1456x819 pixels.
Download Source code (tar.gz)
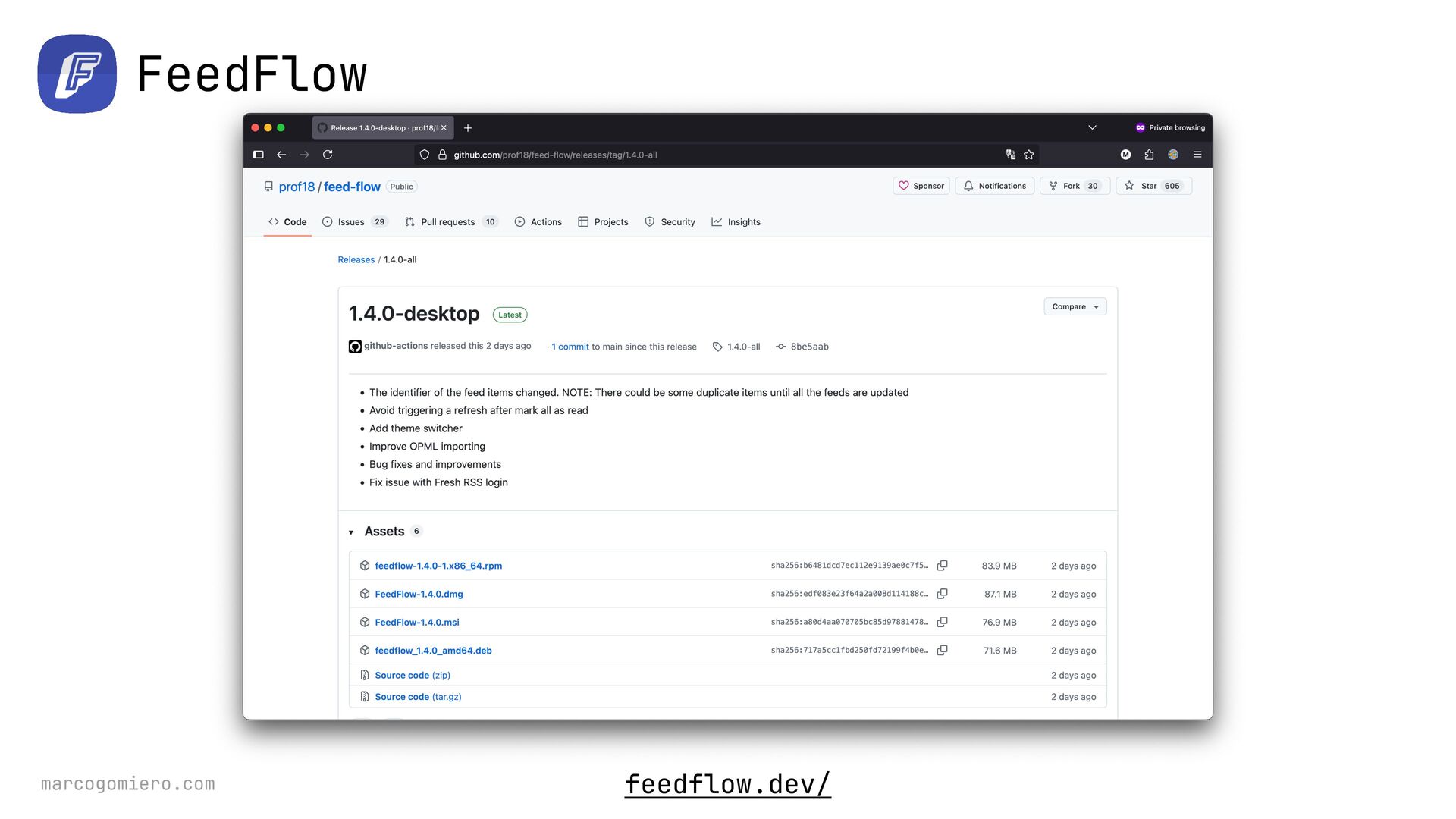pos(418,697)
